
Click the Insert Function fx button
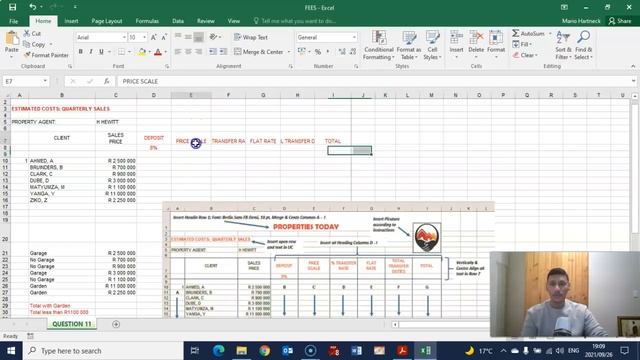click(x=107, y=81)
